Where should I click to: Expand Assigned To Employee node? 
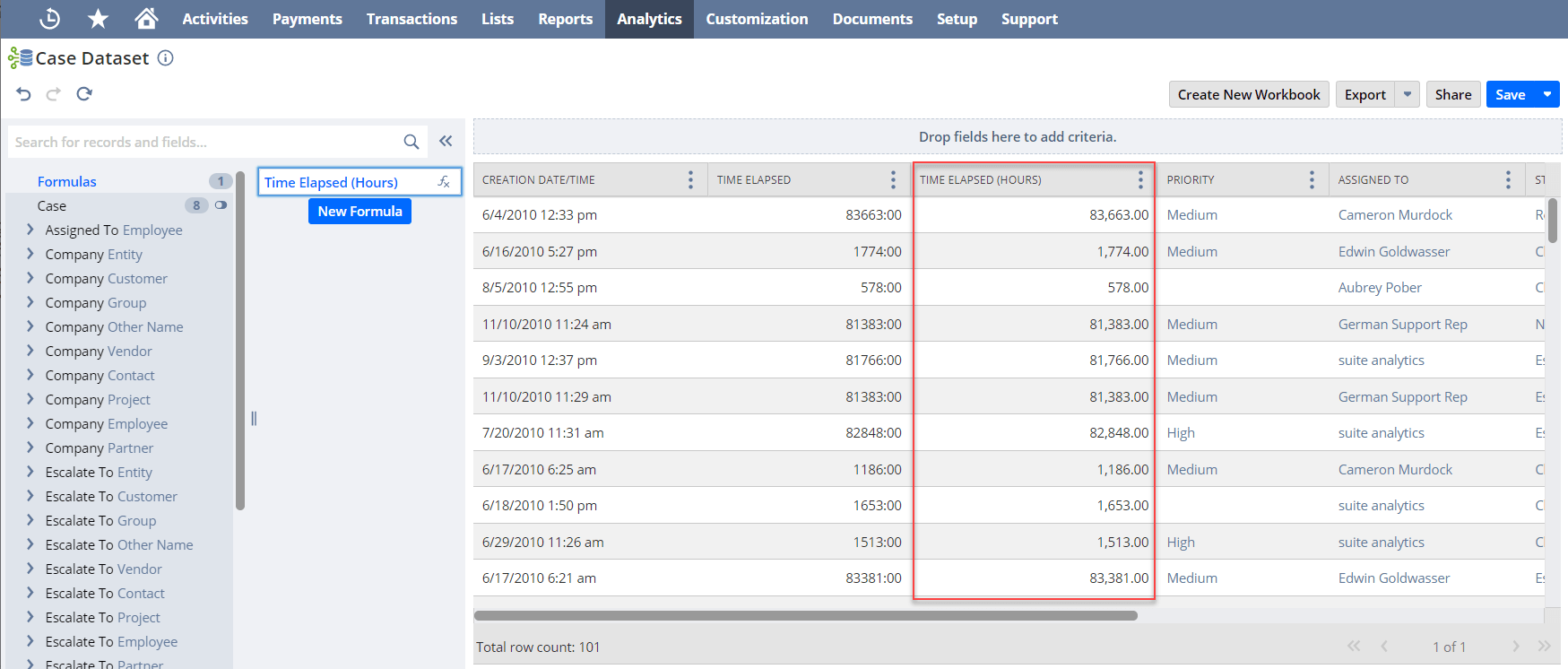[30, 230]
